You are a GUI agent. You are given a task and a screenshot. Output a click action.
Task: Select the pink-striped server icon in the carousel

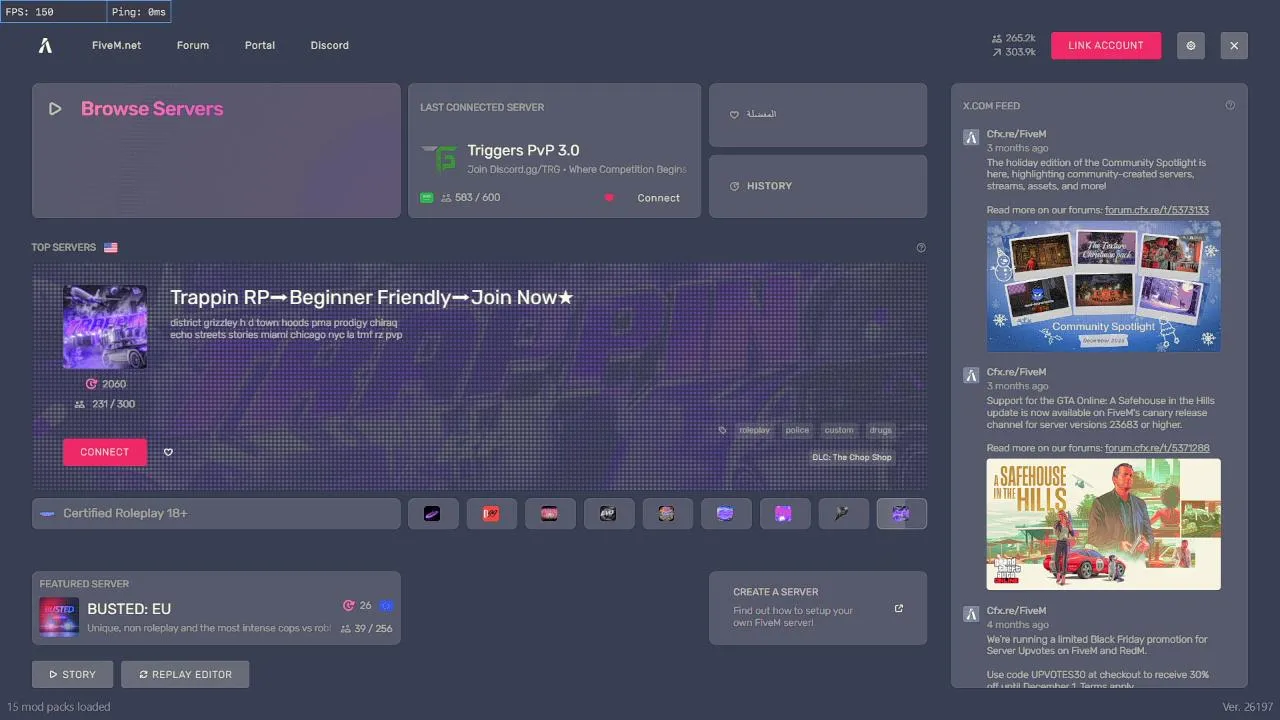coord(550,513)
